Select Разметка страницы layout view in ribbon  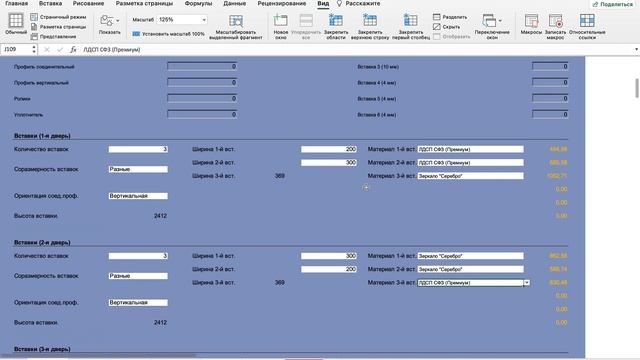pos(58,27)
